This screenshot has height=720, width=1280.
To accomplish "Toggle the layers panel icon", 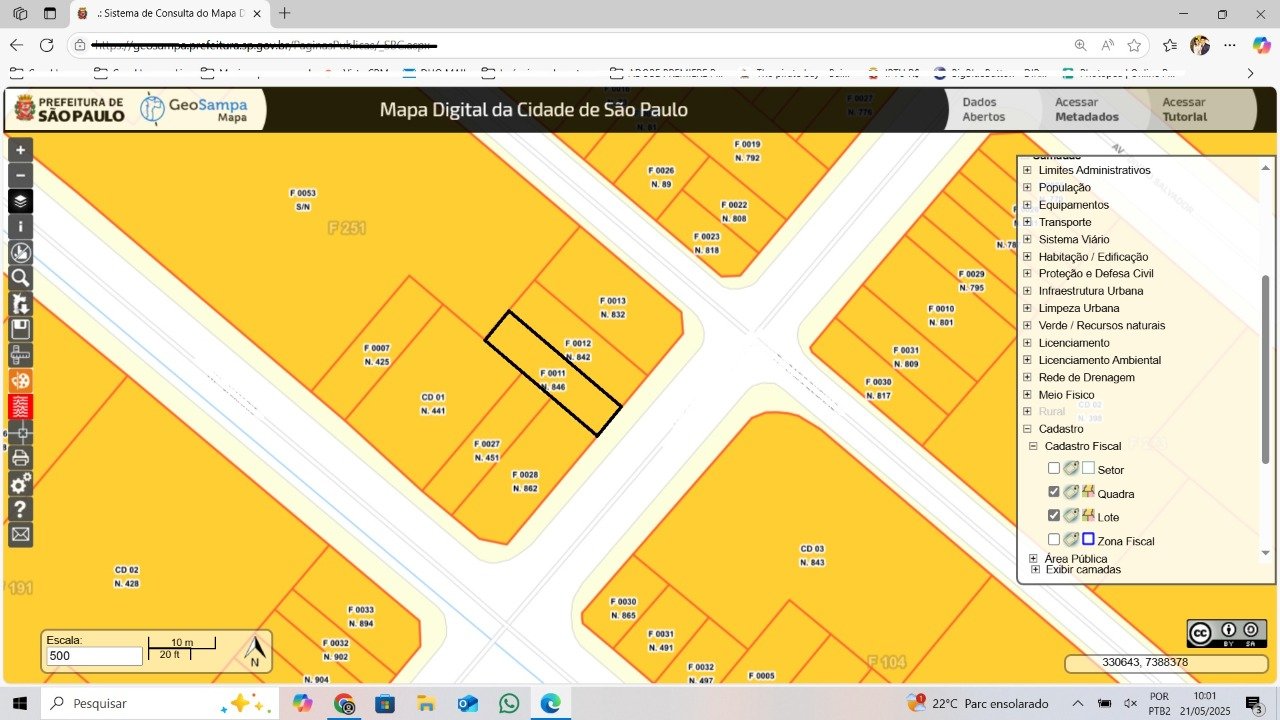I will pos(20,201).
